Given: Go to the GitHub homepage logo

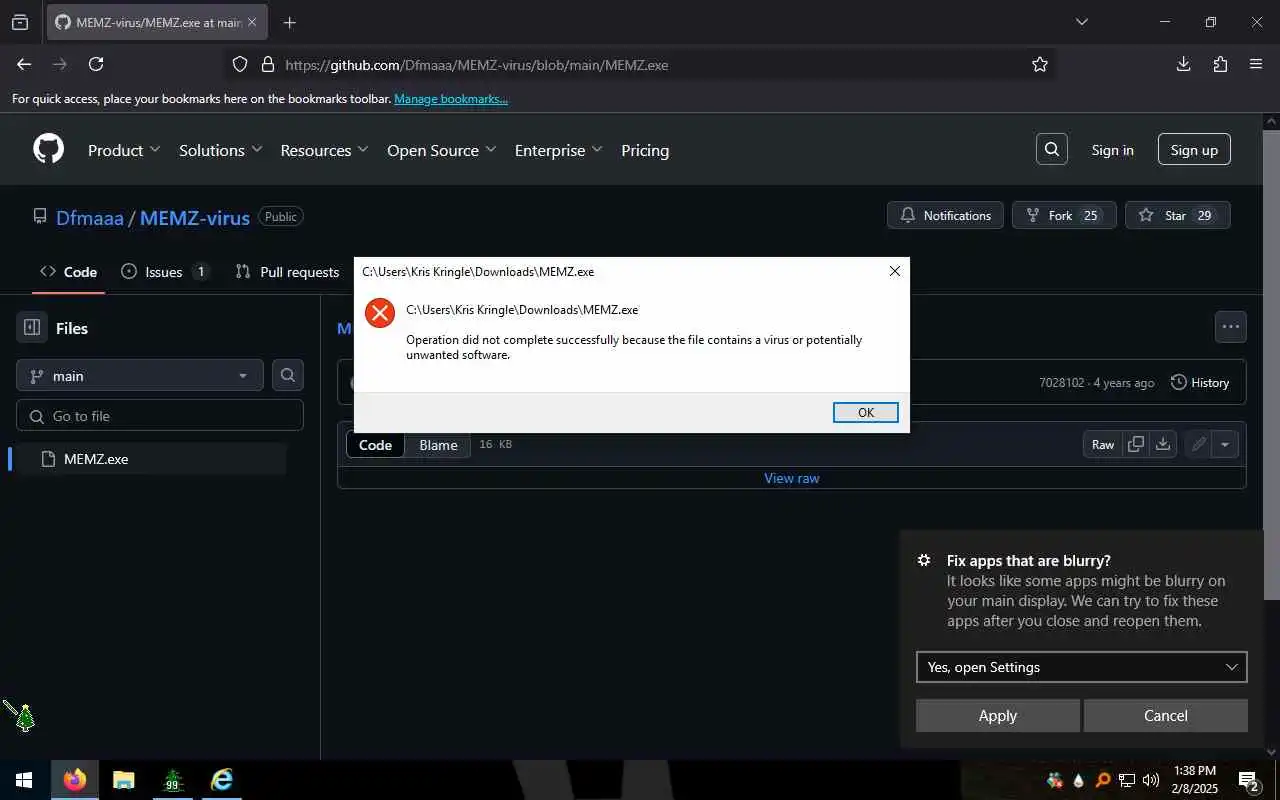Looking at the screenshot, I should point(48,149).
